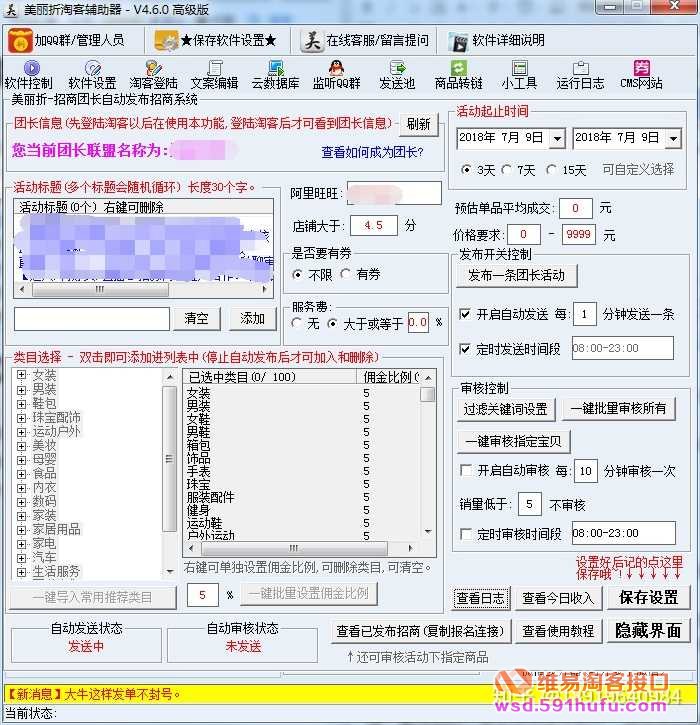
Task: Open 查看今日收入 button
Action: tap(559, 598)
